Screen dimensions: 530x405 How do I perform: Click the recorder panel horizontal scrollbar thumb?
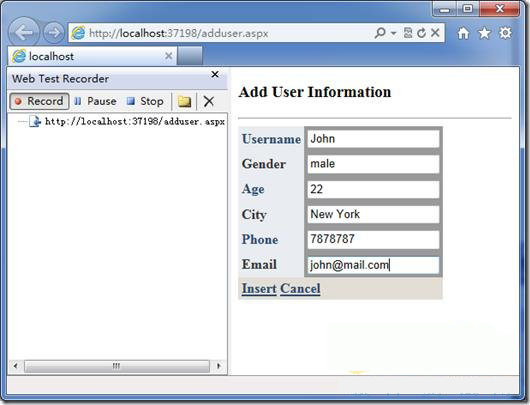(x=117, y=366)
